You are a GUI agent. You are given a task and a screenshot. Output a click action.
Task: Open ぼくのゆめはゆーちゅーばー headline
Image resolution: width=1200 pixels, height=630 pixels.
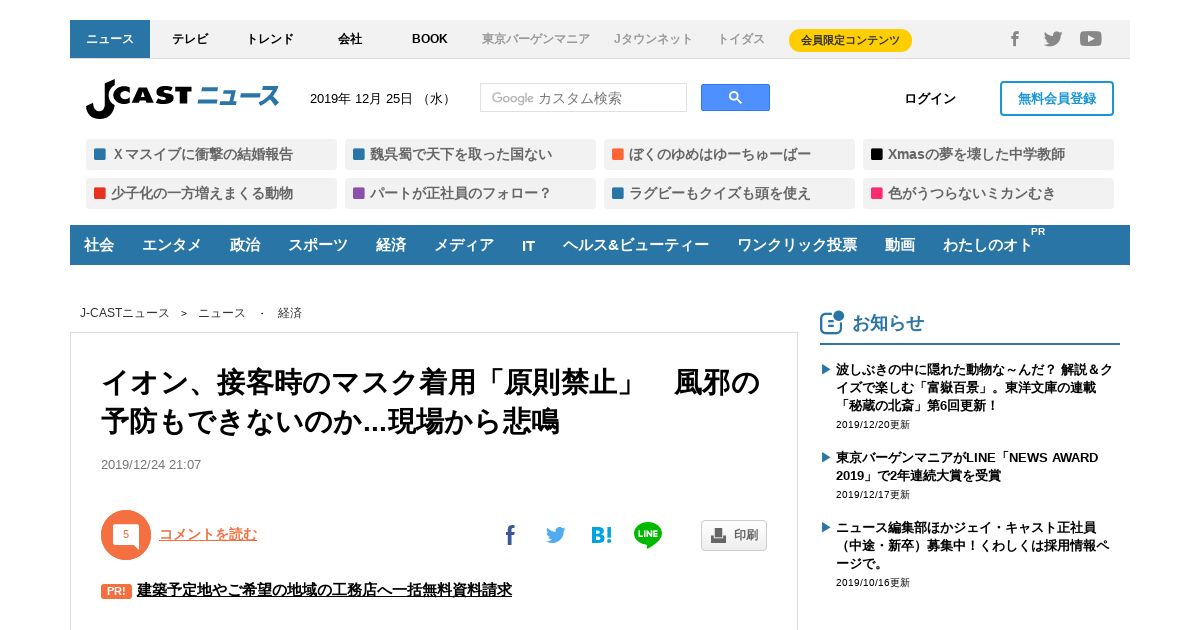click(729, 154)
